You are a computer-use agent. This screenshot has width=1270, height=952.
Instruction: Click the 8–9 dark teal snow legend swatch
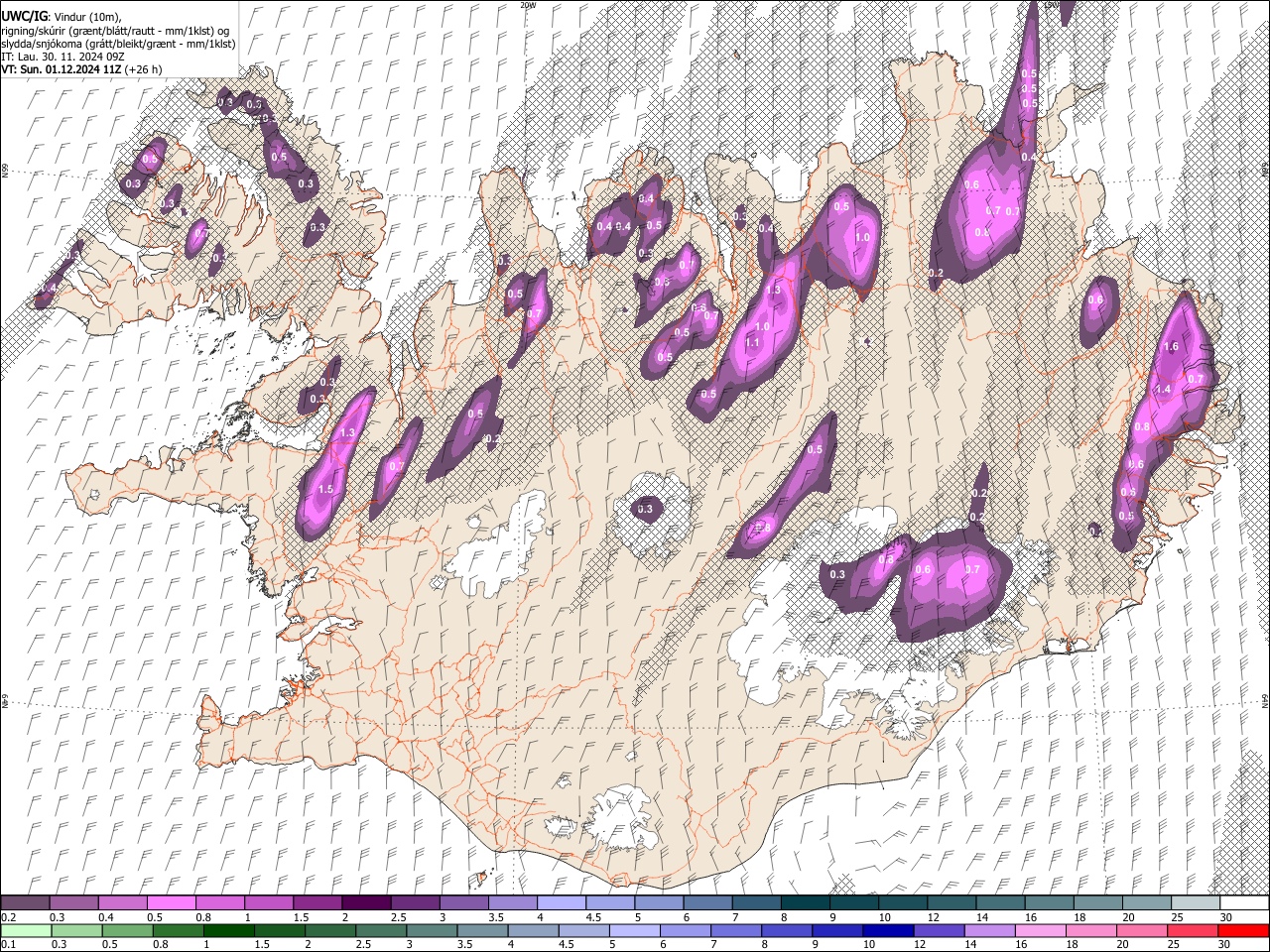pyautogui.click(x=805, y=902)
